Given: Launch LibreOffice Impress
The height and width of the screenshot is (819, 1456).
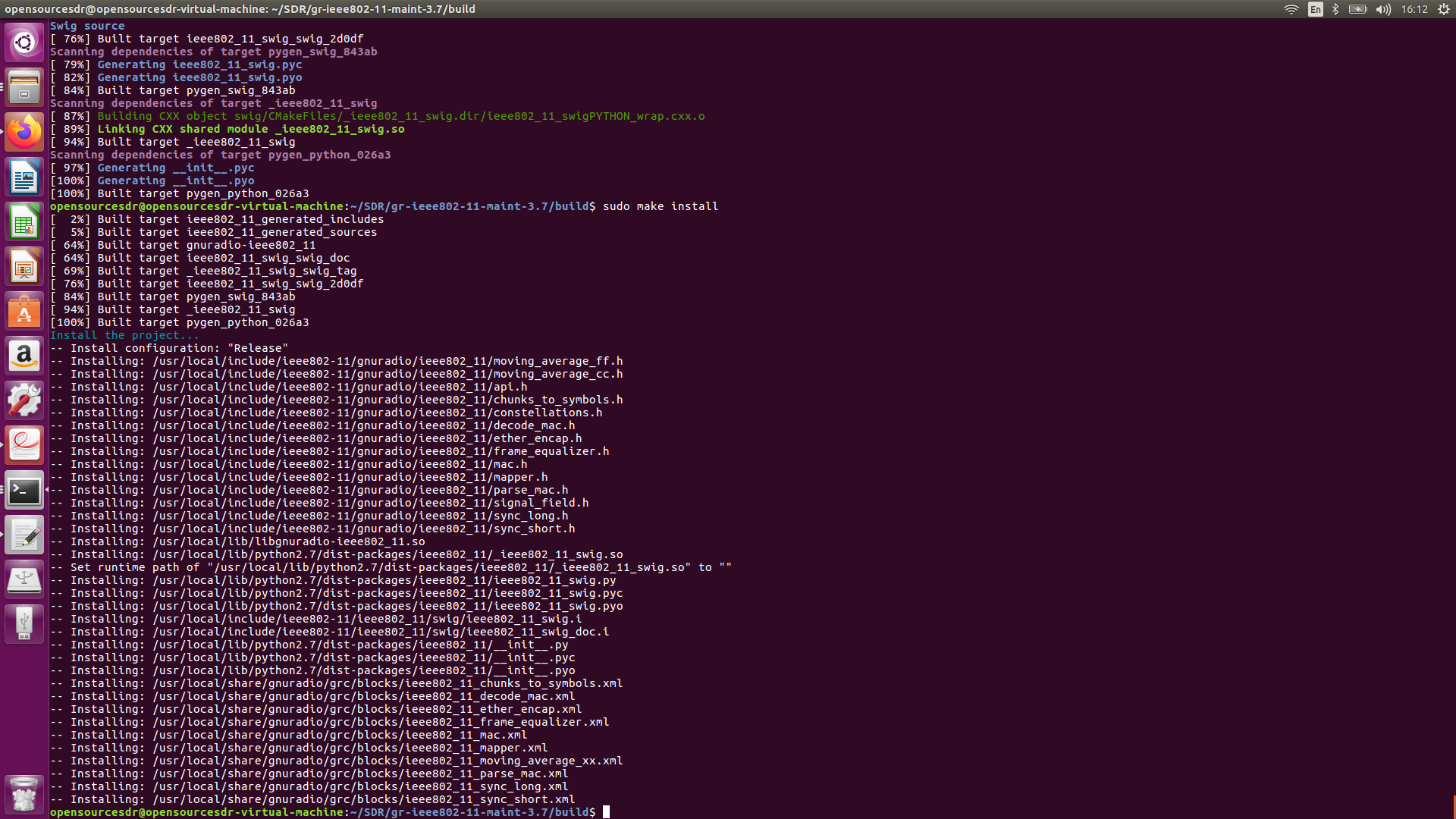Looking at the screenshot, I should 24,266.
